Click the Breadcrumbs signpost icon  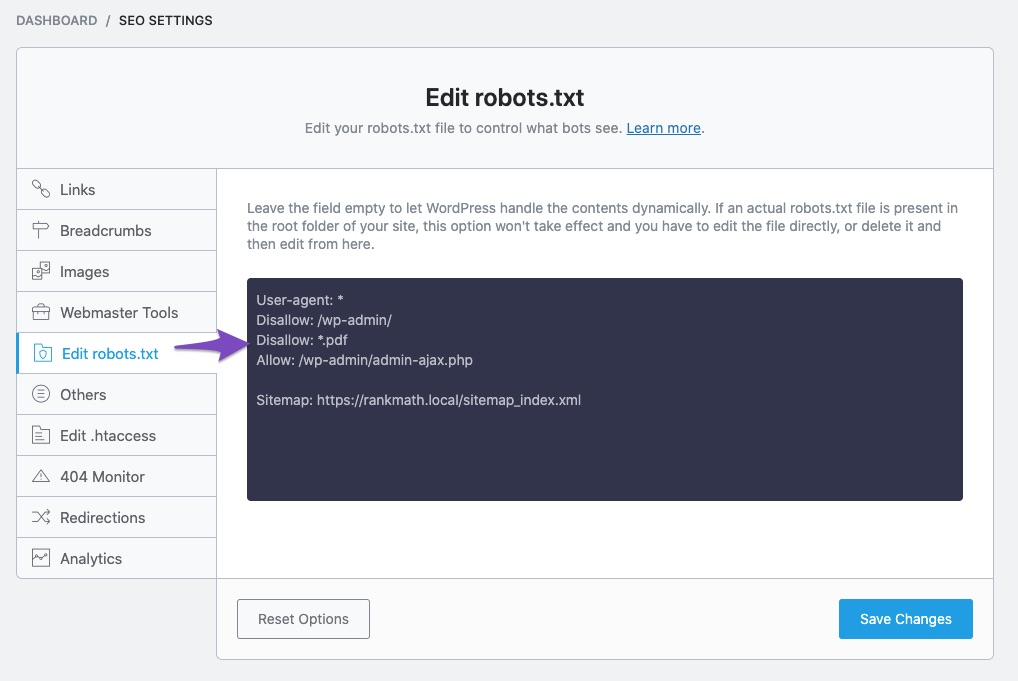tap(41, 230)
